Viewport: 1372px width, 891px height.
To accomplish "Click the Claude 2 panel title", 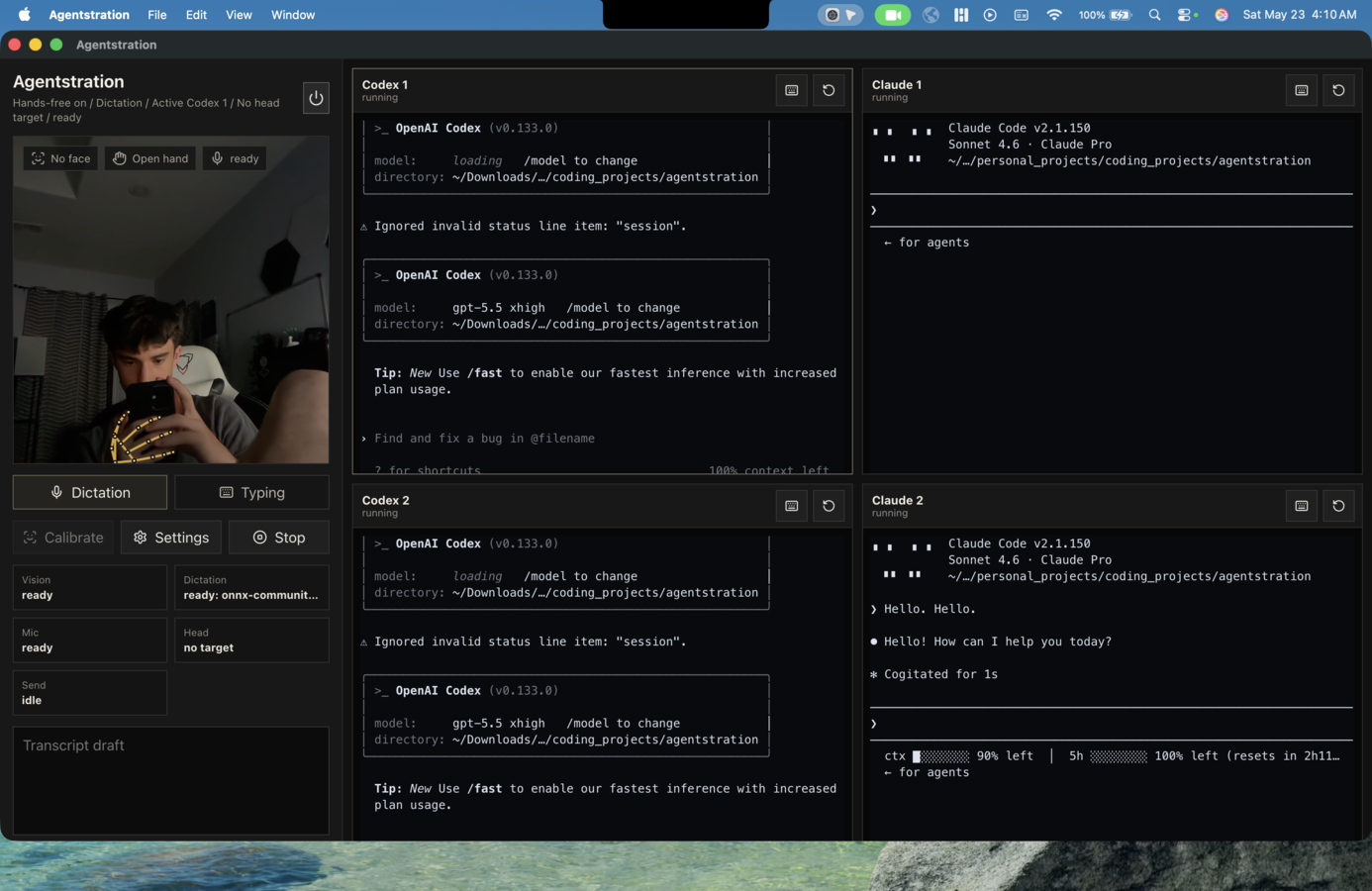I will (898, 501).
